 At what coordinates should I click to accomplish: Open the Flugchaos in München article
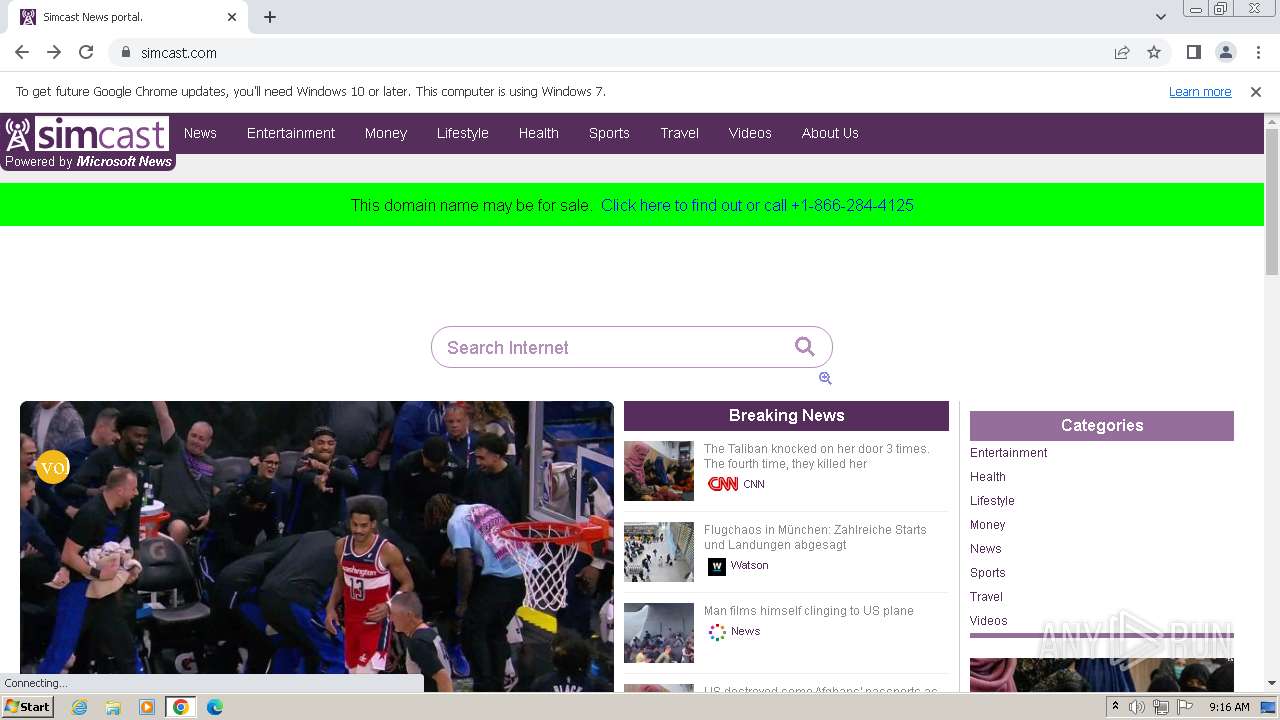[815, 537]
